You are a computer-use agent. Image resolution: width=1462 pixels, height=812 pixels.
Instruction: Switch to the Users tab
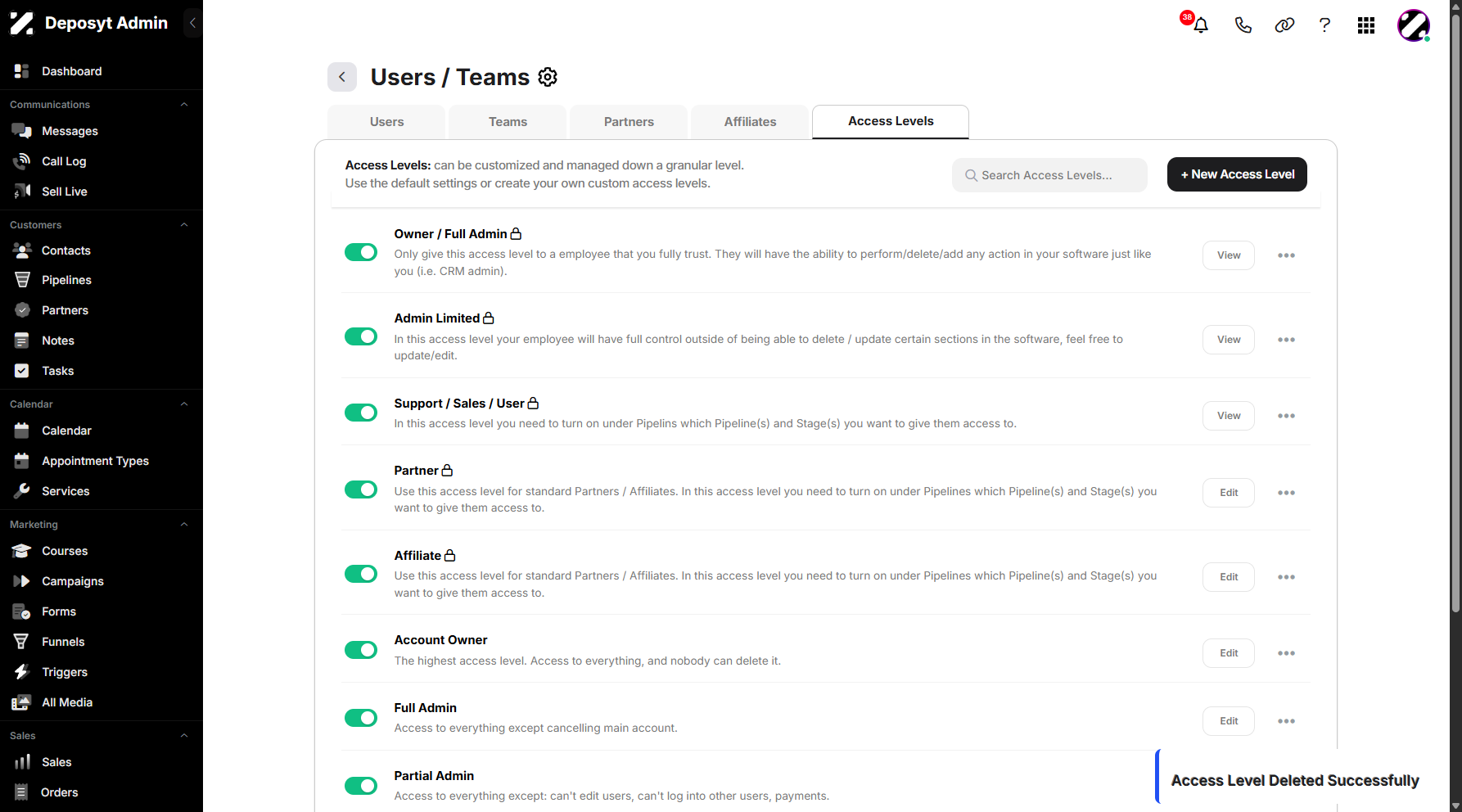(386, 122)
